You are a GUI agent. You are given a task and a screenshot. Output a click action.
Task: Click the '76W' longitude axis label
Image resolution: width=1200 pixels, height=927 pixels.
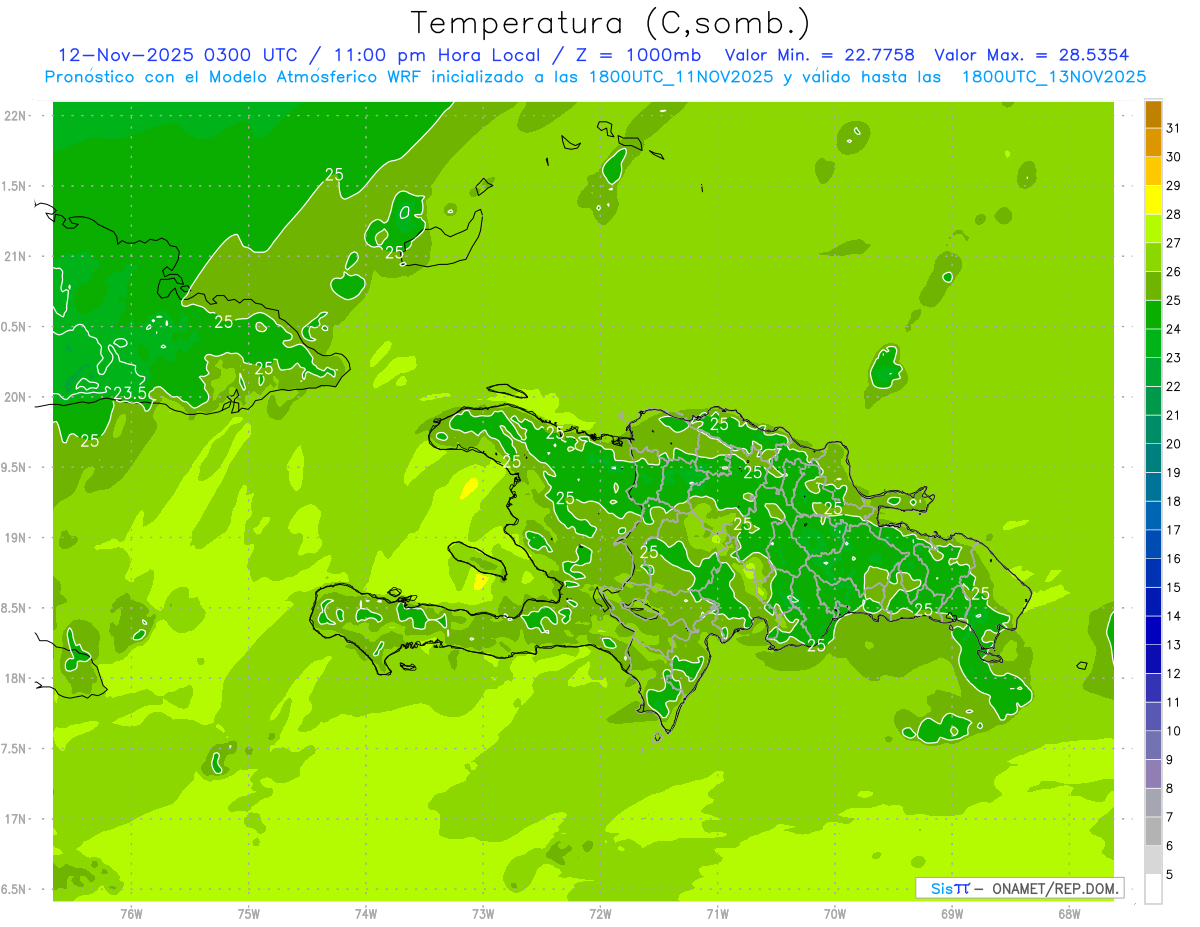131,913
